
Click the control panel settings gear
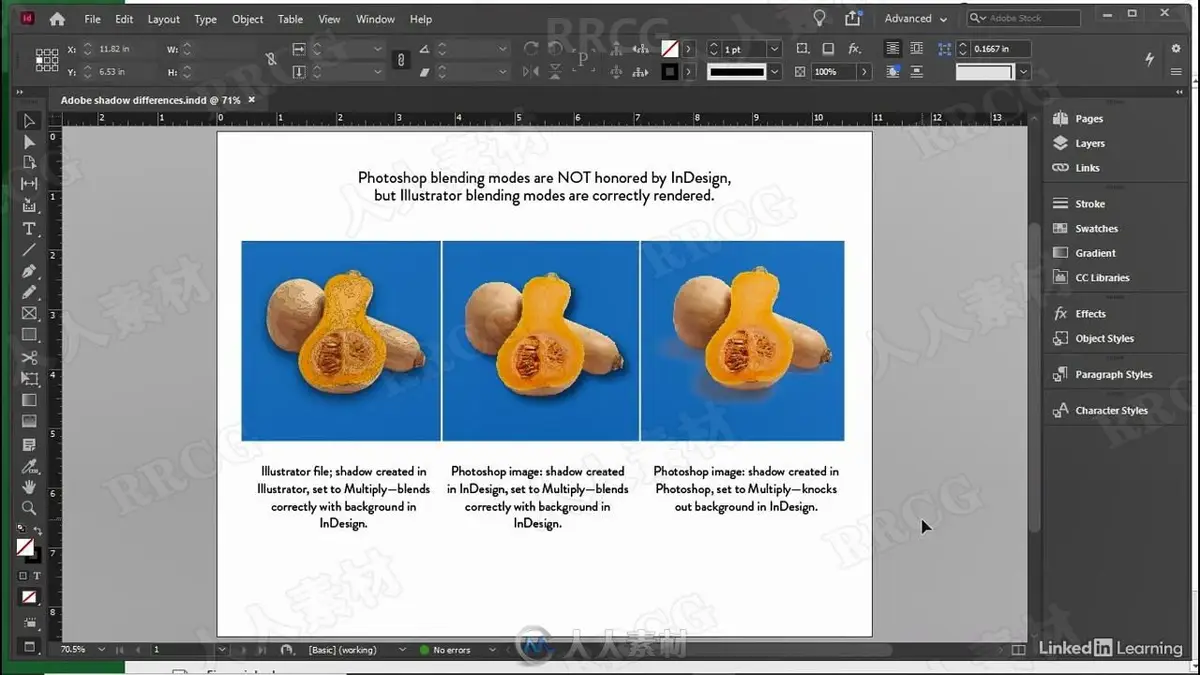tap(1176, 48)
